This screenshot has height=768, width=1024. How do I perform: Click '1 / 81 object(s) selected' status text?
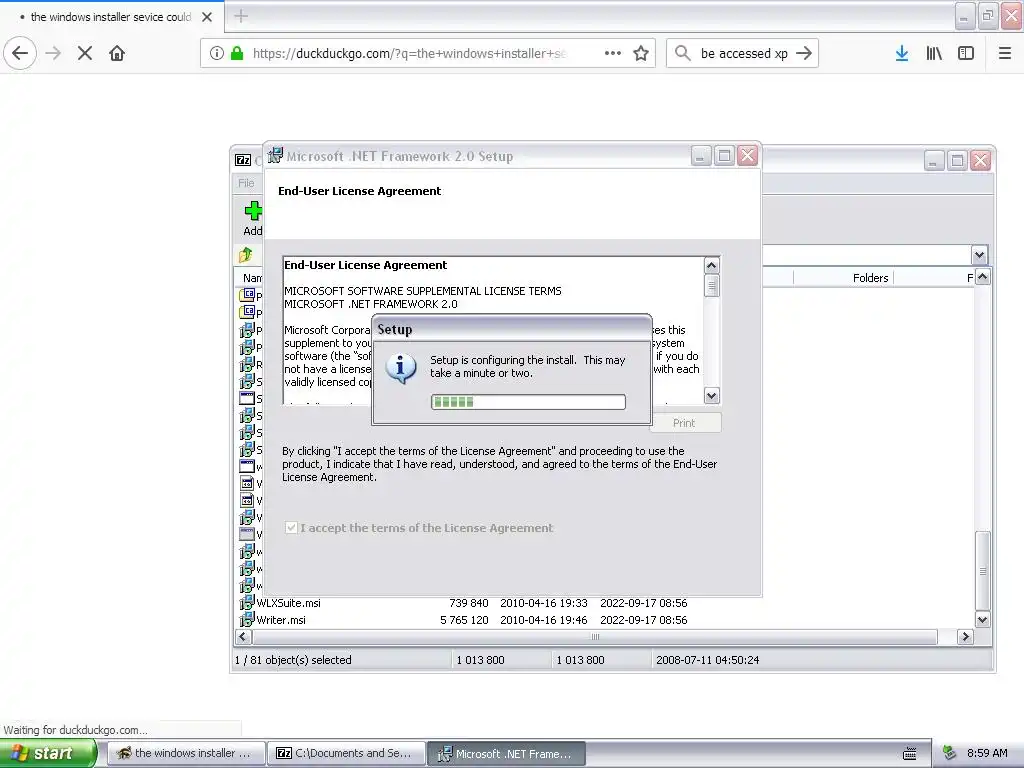pos(293,660)
